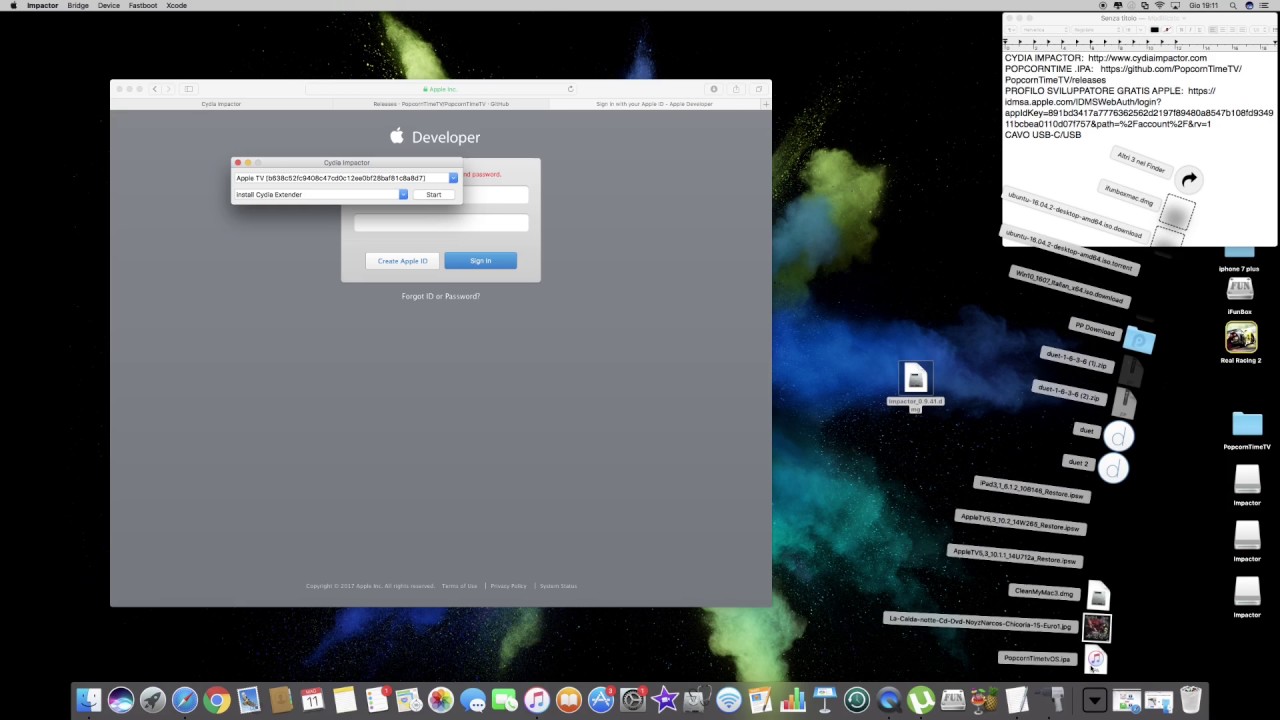Image resolution: width=1280 pixels, height=720 pixels.
Task: Center text alignment in TextEdit
Action: click(1222, 30)
